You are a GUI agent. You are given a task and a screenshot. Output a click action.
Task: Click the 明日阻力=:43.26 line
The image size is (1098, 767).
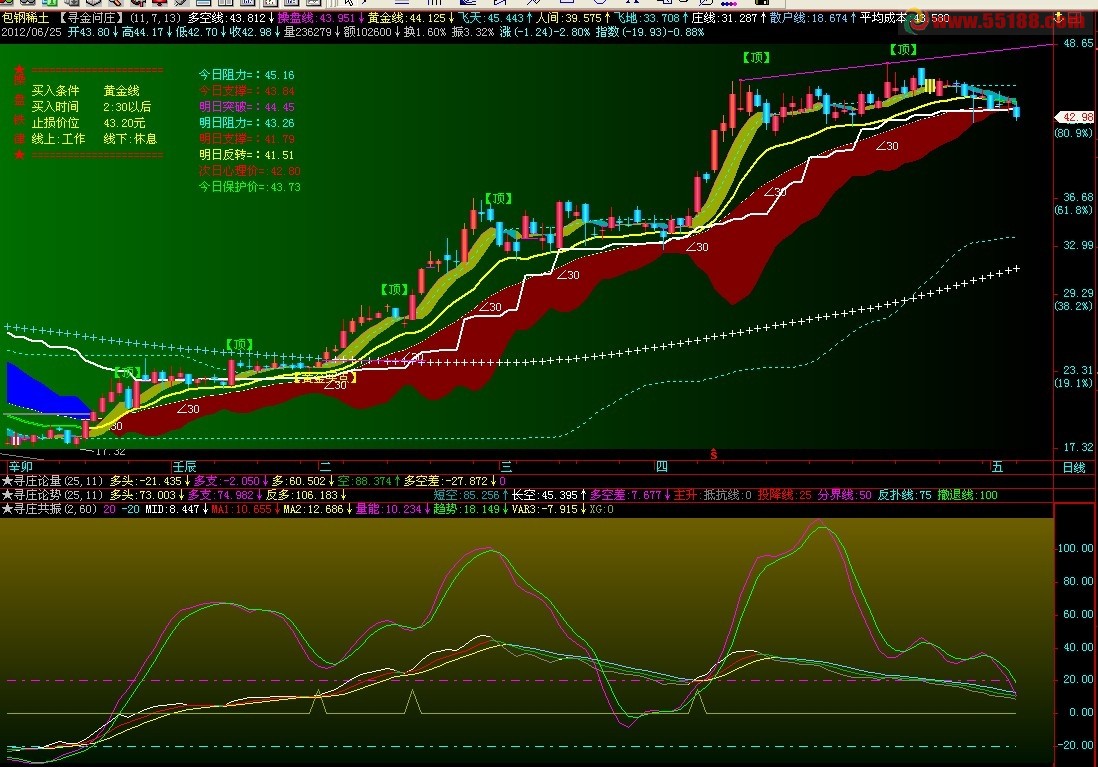[x=246, y=123]
